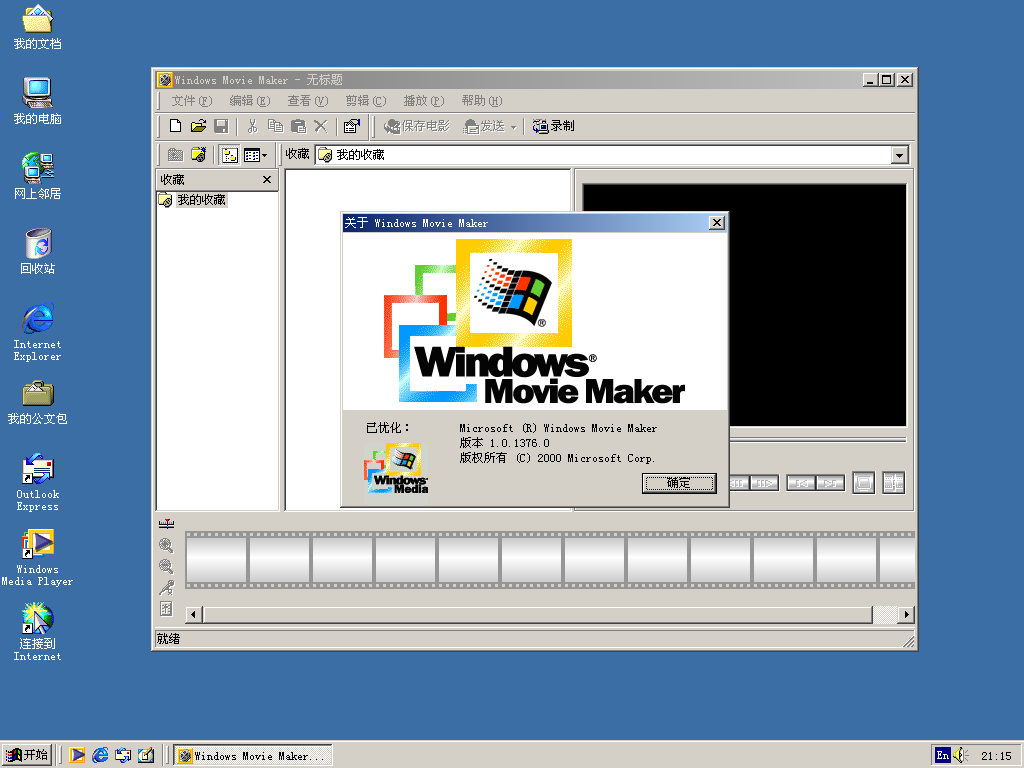1024x768 pixels.
Task: Expand the 我的收藏 location combo box
Action: (x=899, y=155)
